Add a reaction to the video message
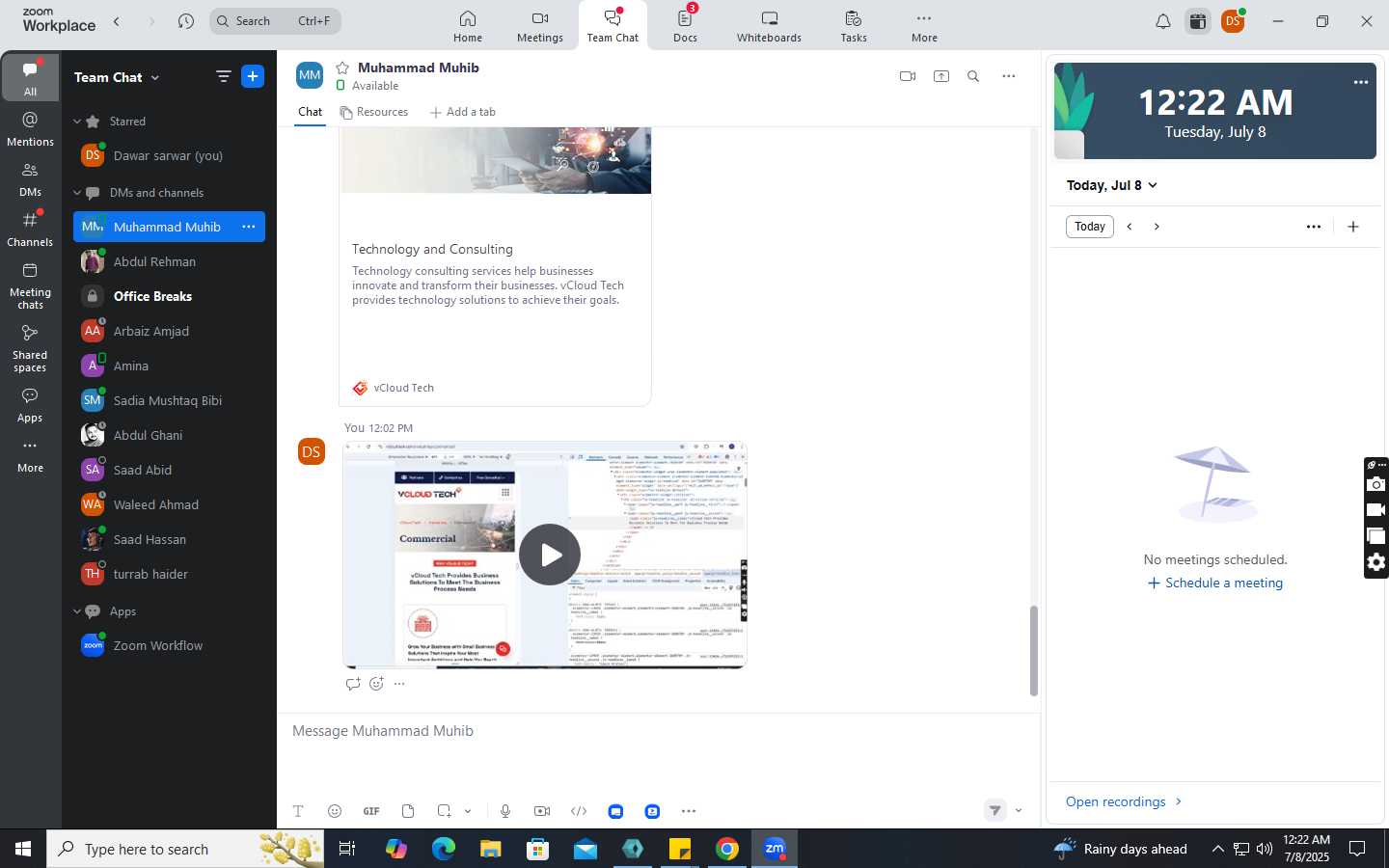Screen dimensions: 1389x868 pos(376,683)
